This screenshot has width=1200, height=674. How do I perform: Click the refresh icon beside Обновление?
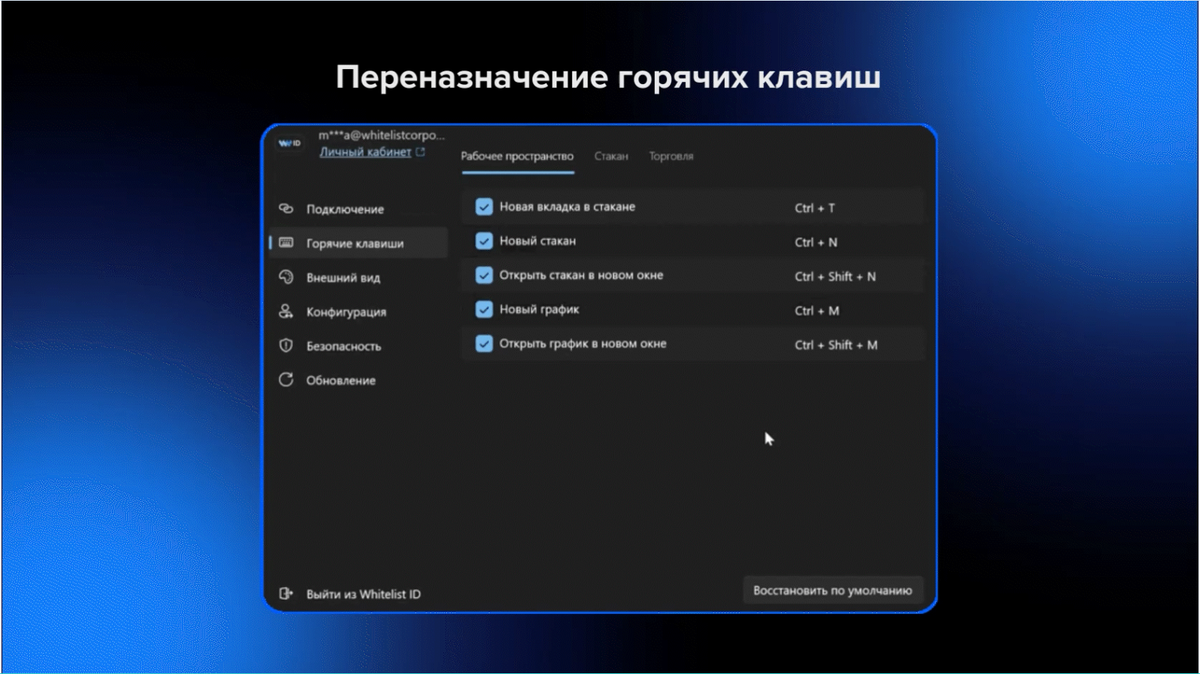click(x=286, y=380)
